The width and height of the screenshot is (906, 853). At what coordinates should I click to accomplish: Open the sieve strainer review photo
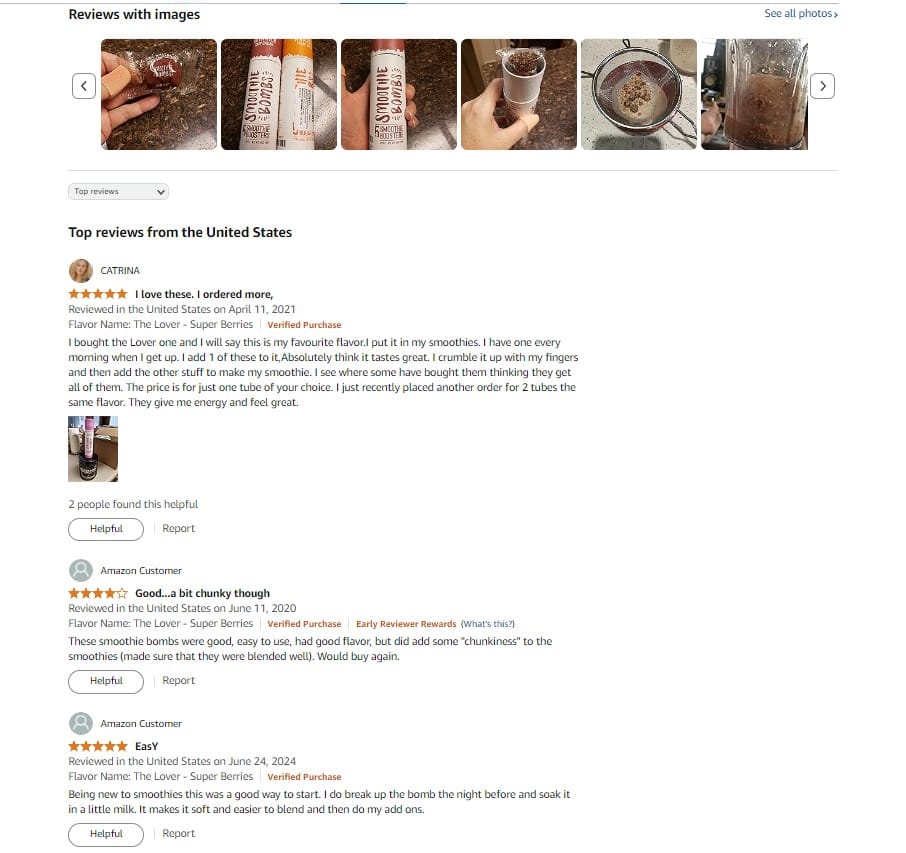[x=638, y=94]
